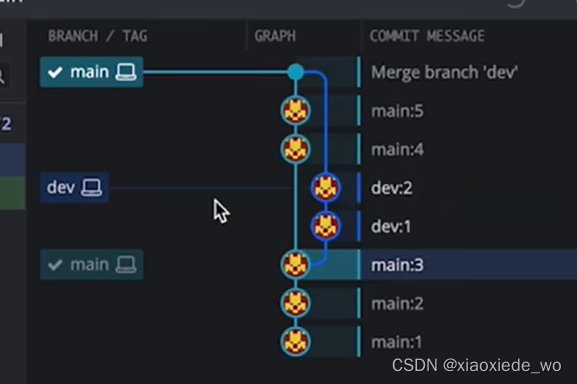Select the top main branch label
This screenshot has width=577, height=384.
[x=91, y=72]
